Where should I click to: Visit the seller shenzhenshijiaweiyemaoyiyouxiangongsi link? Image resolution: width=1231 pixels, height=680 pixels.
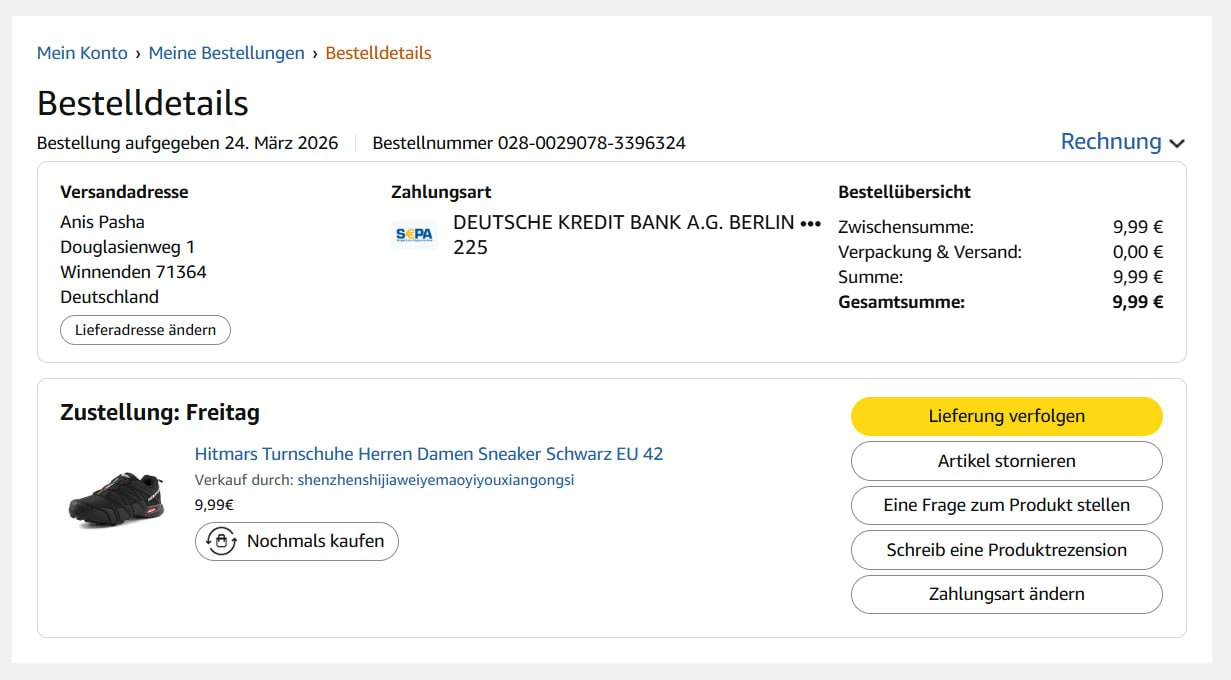click(435, 480)
